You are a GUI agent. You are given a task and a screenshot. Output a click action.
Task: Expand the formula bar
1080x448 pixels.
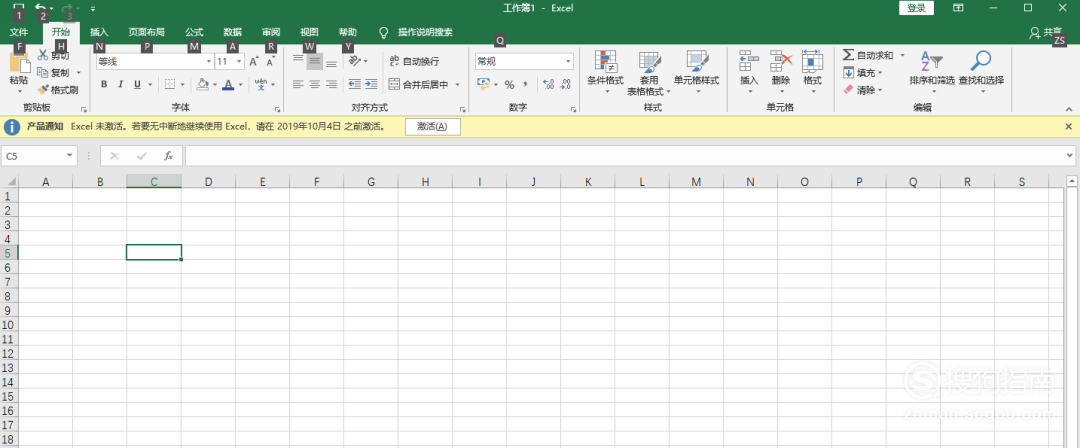click(x=1069, y=156)
